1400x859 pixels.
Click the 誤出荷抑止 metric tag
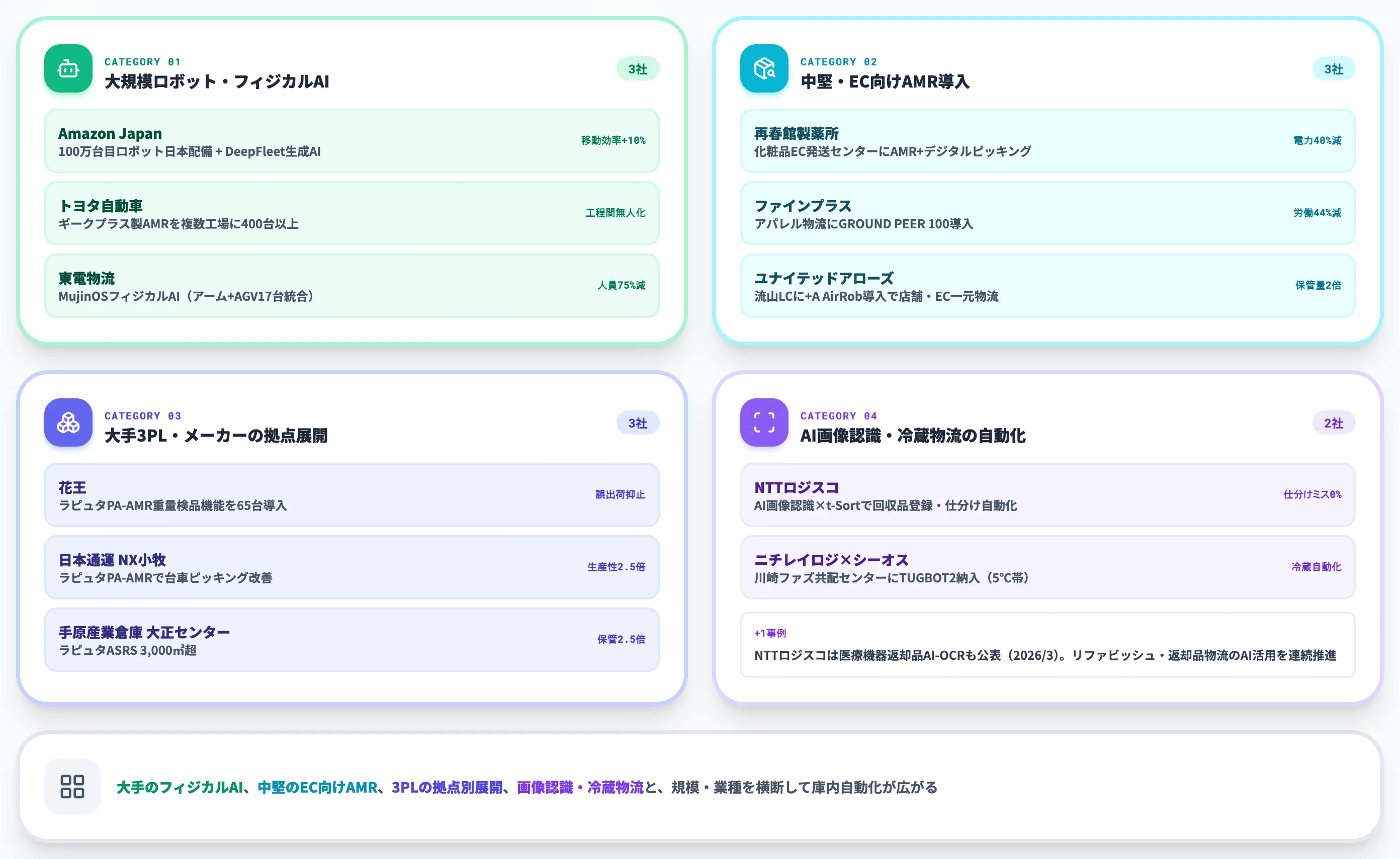(x=620, y=494)
